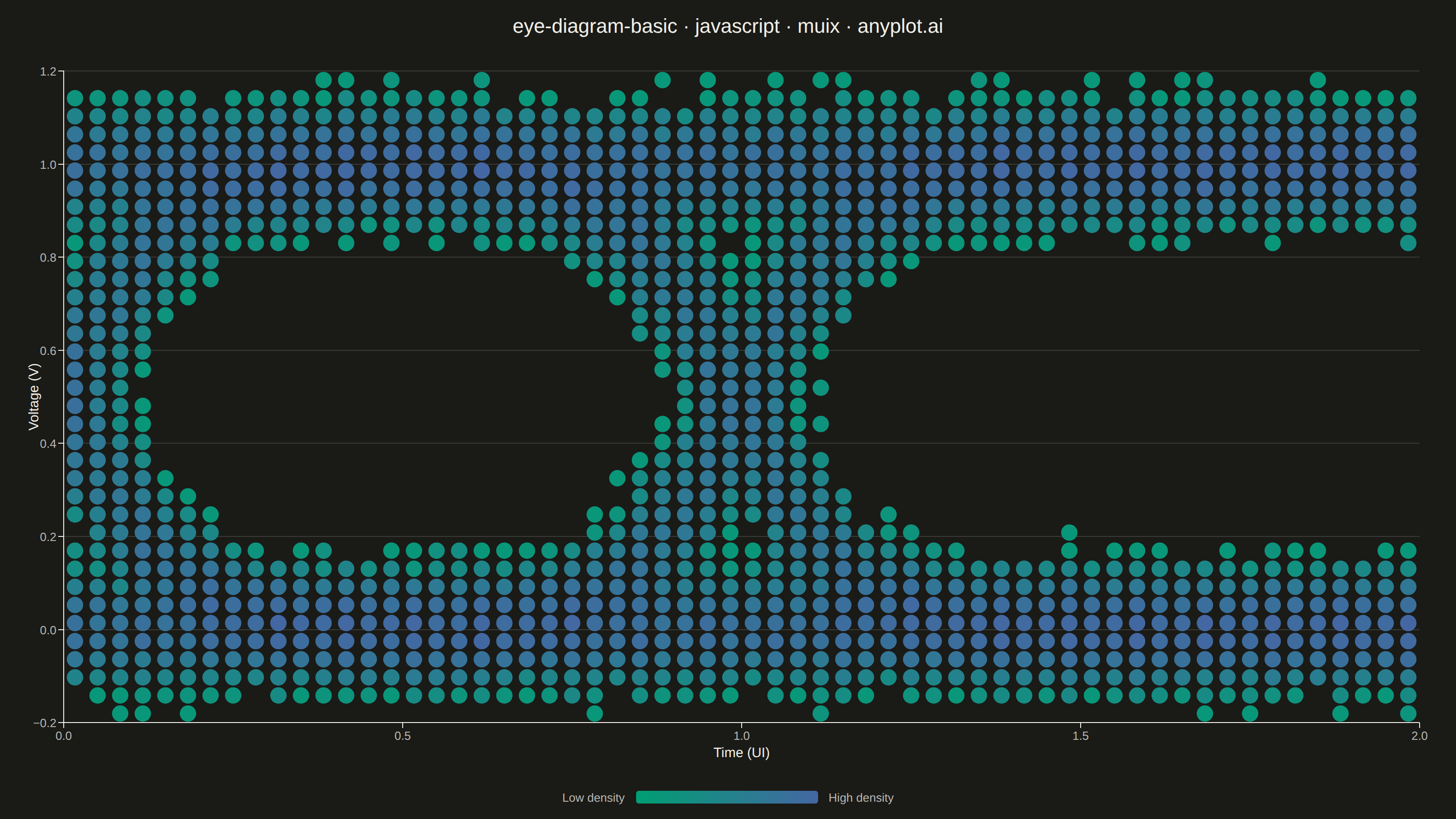Click the isolated green dot above 0.2V near 1.5 UI
The image size is (1456, 819).
click(1069, 532)
